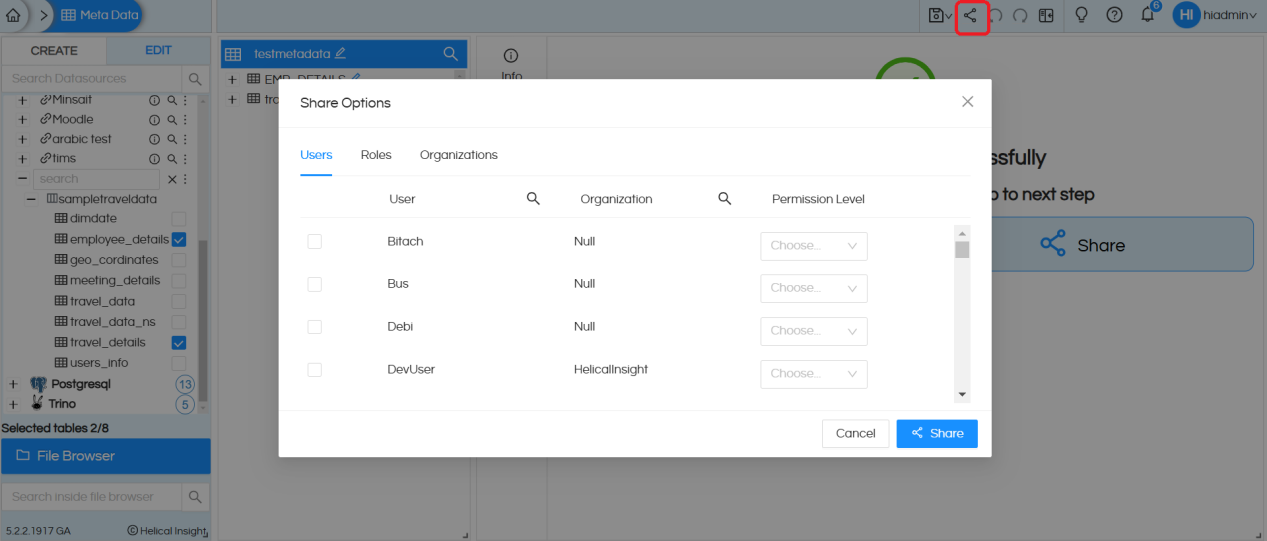Screen dimensions: 1267x541
Task: Click info icon for tims datasource
Action: [x=155, y=158]
